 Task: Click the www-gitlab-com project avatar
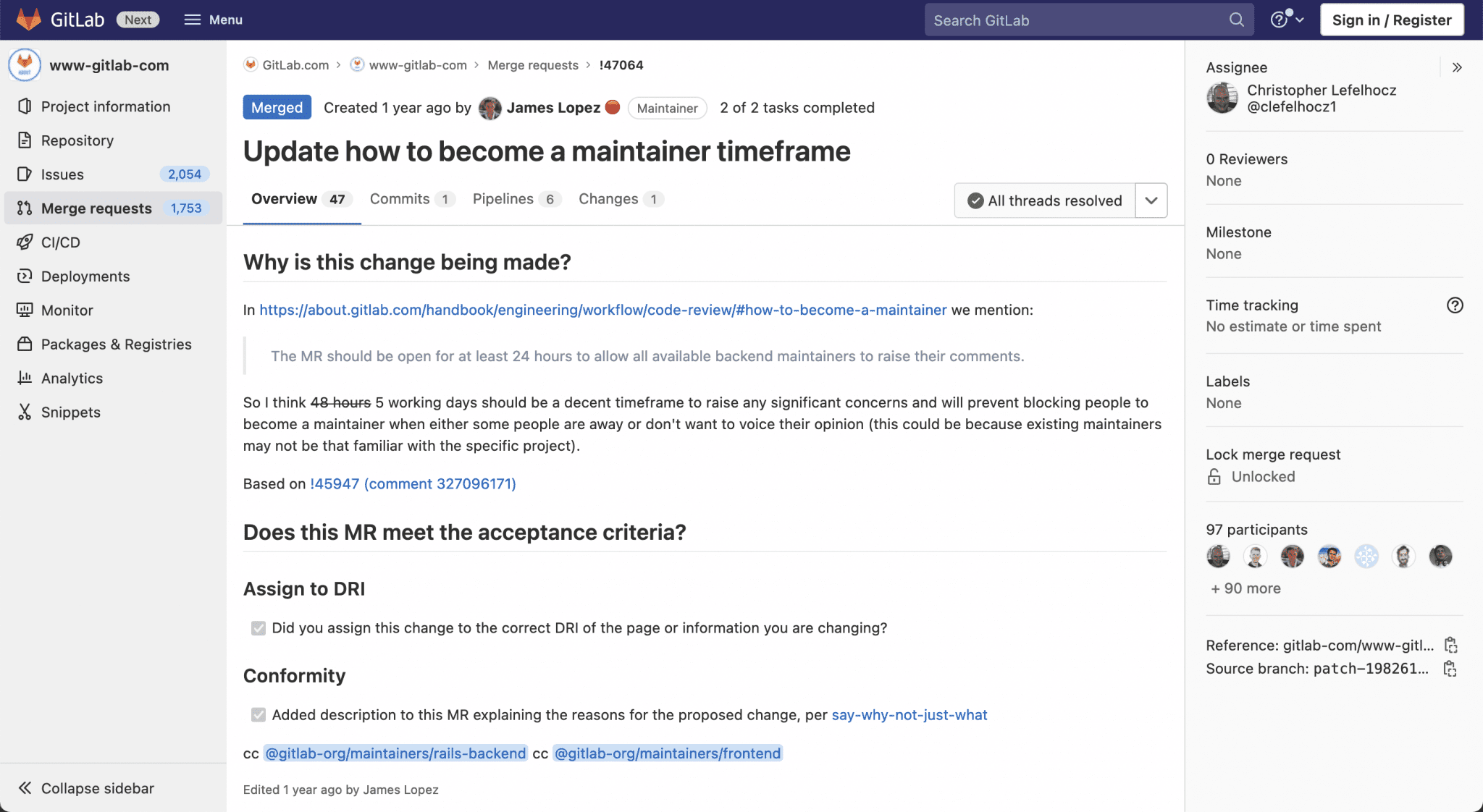pos(25,65)
